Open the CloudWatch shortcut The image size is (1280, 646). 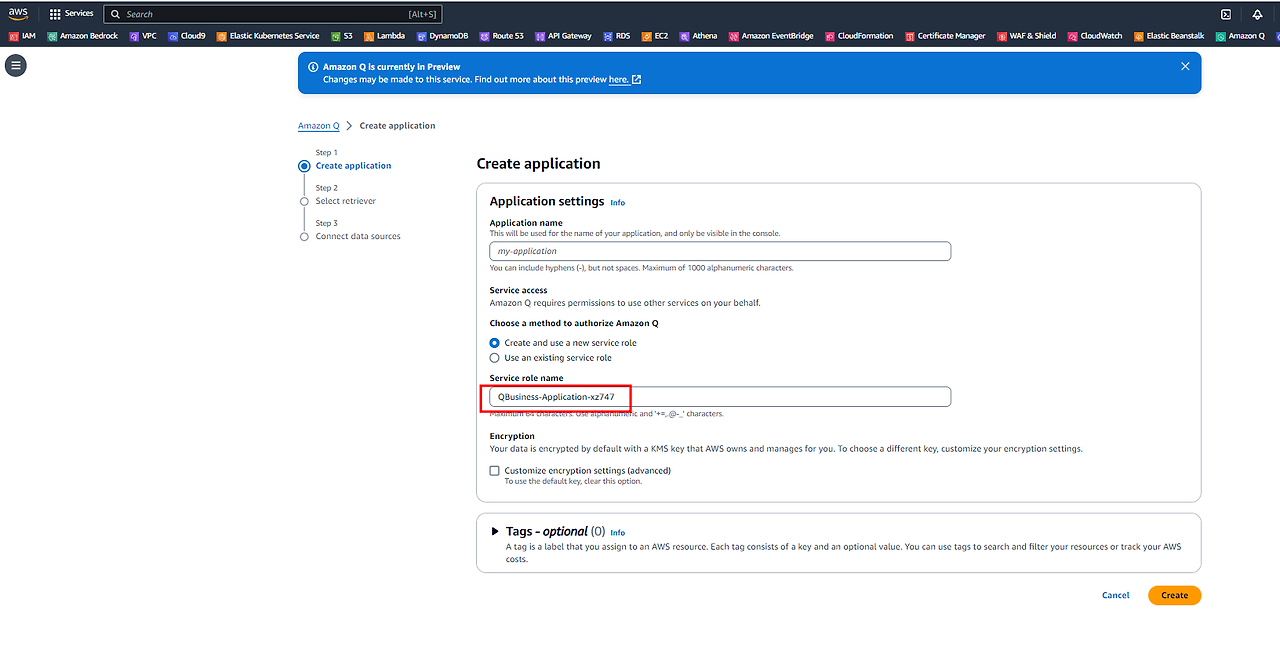pyautogui.click(x=1095, y=36)
